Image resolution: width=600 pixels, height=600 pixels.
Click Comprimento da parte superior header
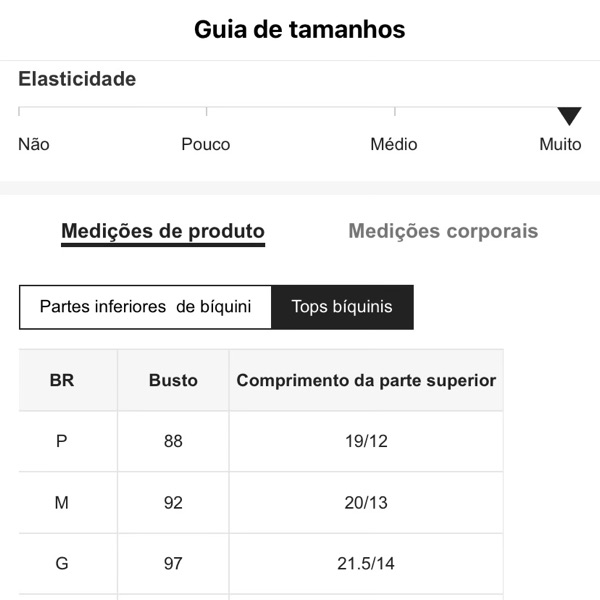pyautogui.click(x=366, y=380)
